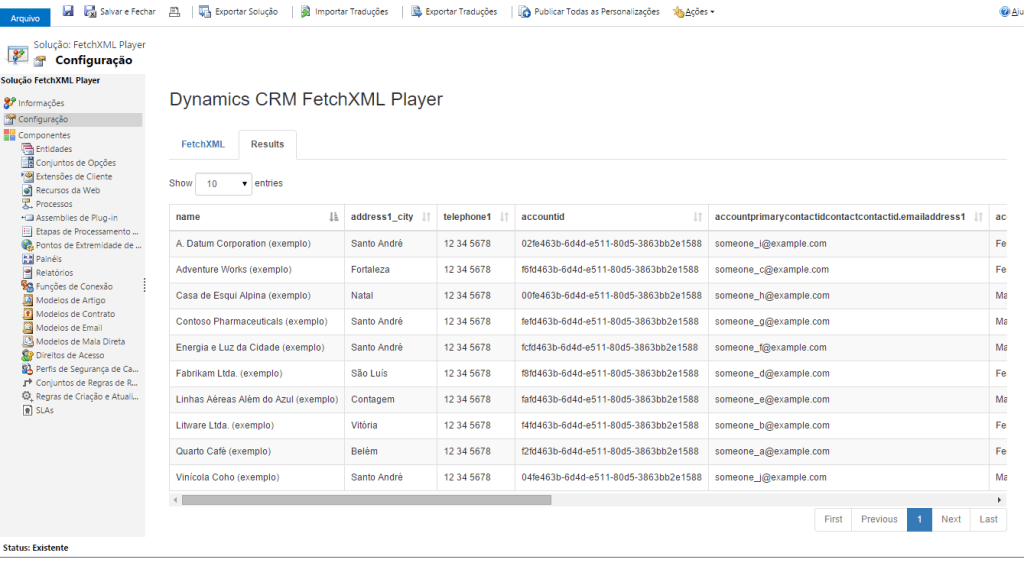Click the Extensões de Cliente icon
Viewport: 1024px width, 566px height.
[27, 176]
